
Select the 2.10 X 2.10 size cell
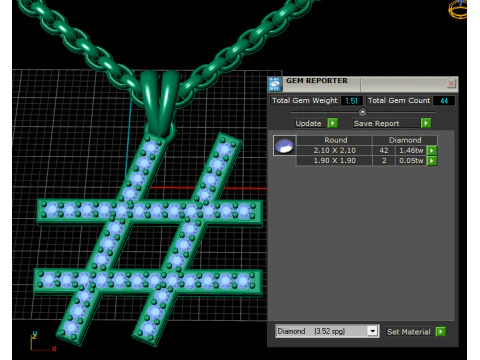click(x=334, y=150)
